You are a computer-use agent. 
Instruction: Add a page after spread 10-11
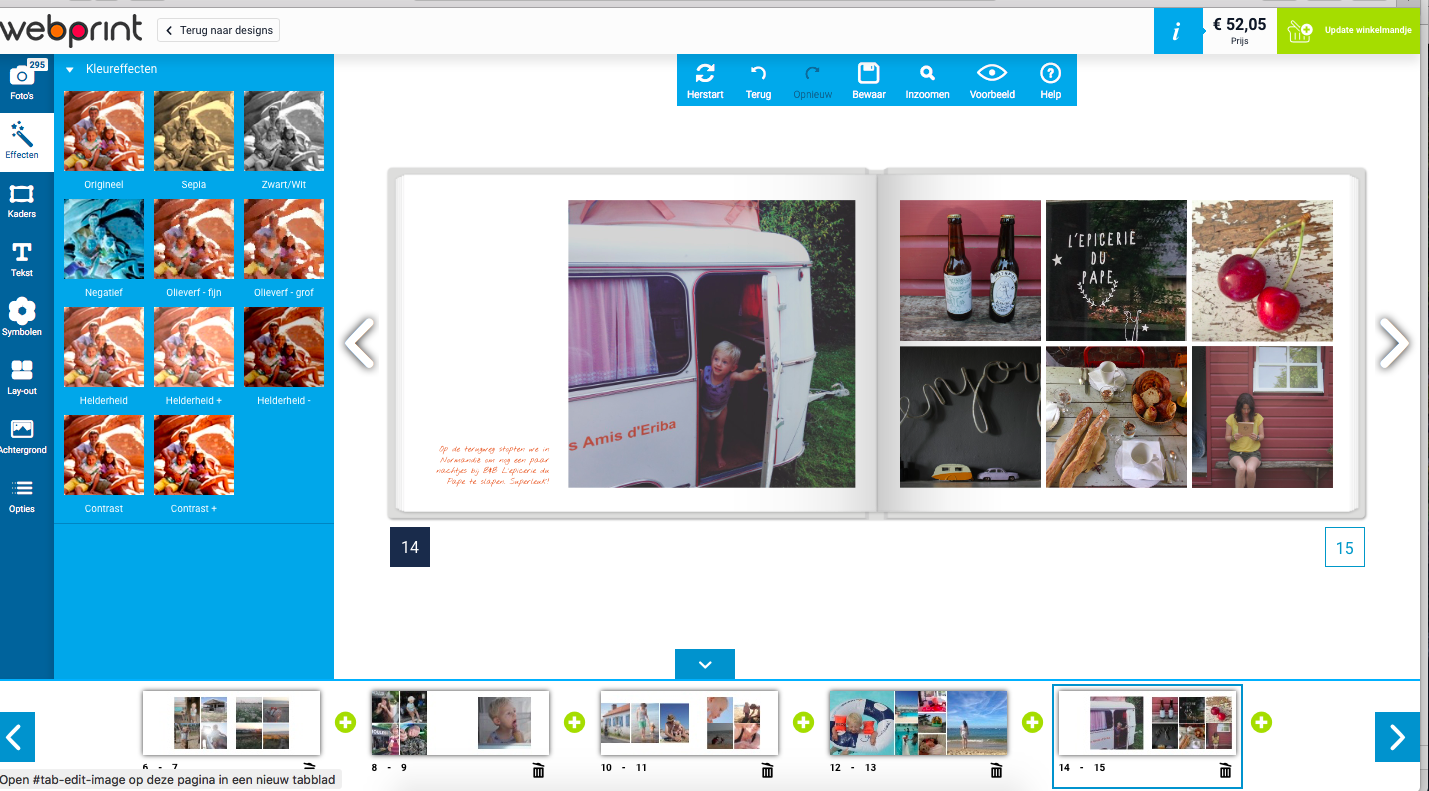tap(803, 722)
